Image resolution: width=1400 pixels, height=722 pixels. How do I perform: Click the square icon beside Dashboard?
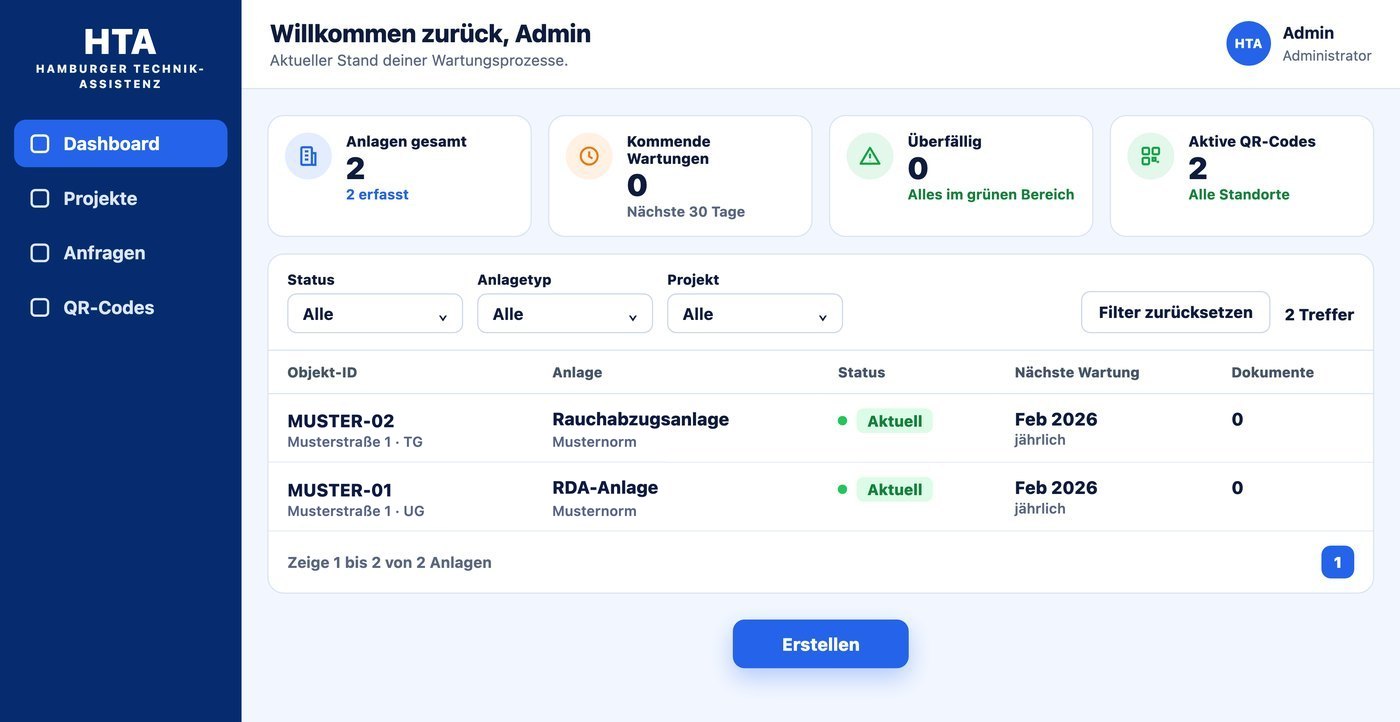[40, 144]
